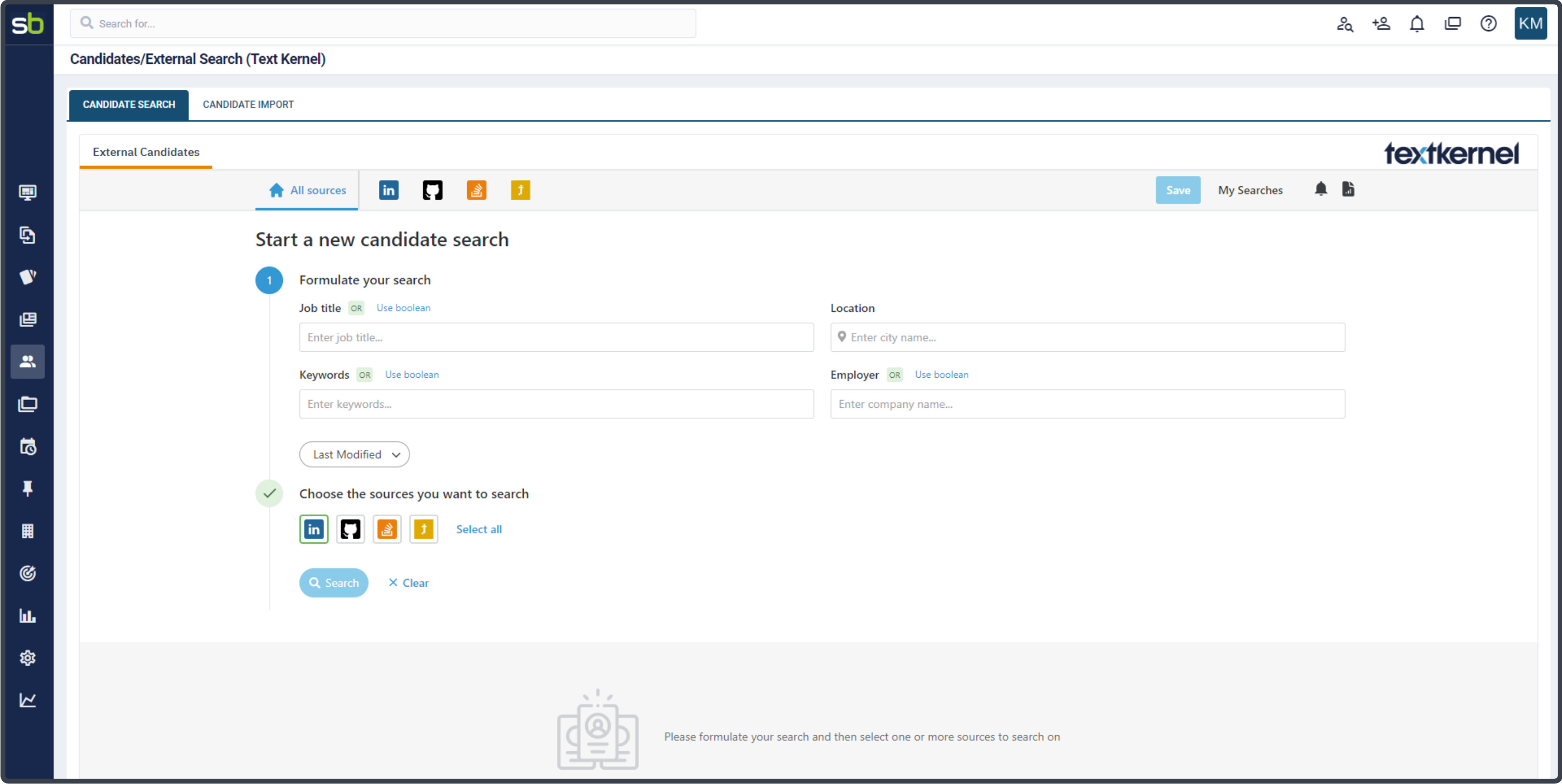The height and width of the screenshot is (784, 1562).
Task: Switch to the Candidate Import tab
Action: pos(248,105)
